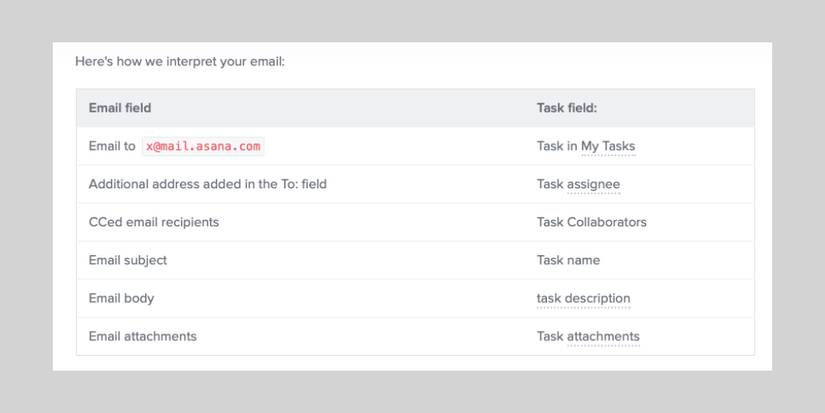The width and height of the screenshot is (825, 413).
Task: Click the underlined assignee term
Action: click(593, 184)
